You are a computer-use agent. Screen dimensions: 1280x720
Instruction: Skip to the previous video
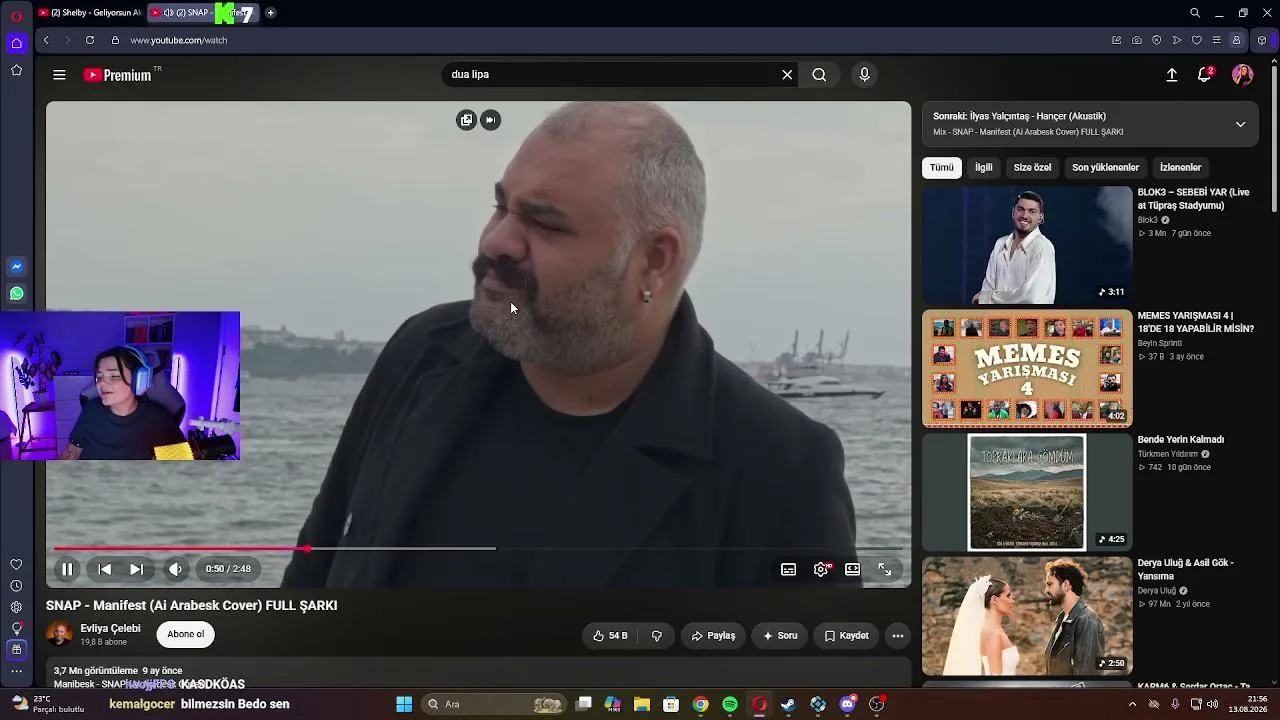coord(104,569)
